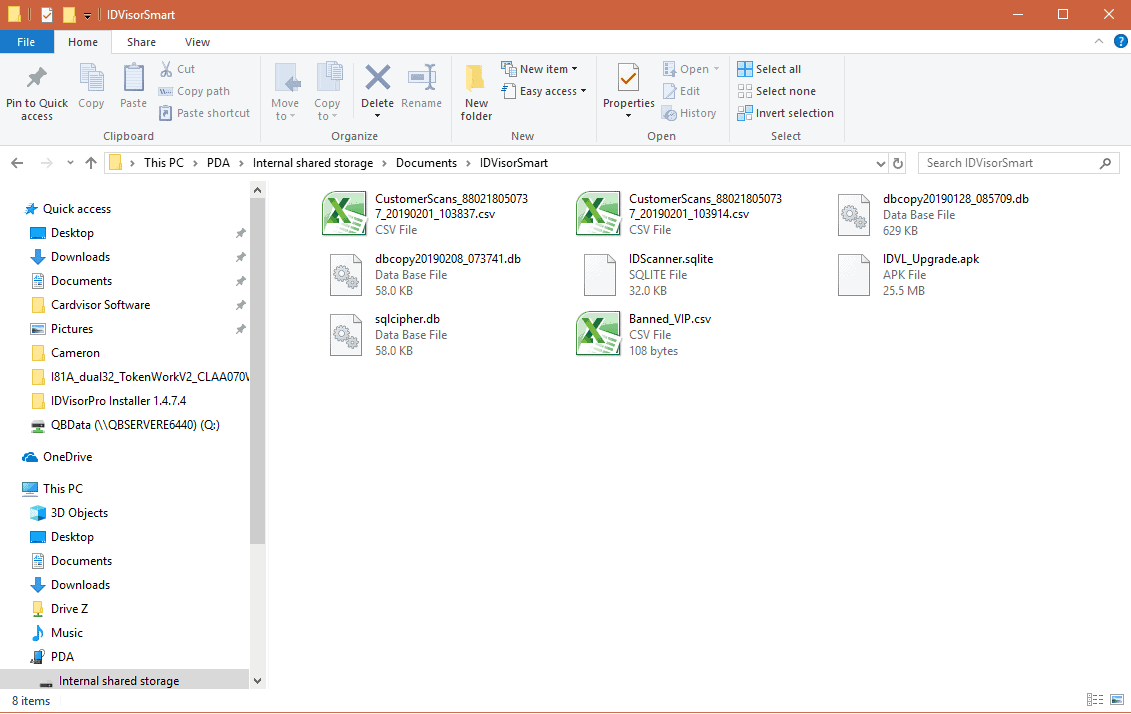Select the IDVL_Upgrade.apk file
Viewport: 1131px width, 714px height.
tap(930, 259)
